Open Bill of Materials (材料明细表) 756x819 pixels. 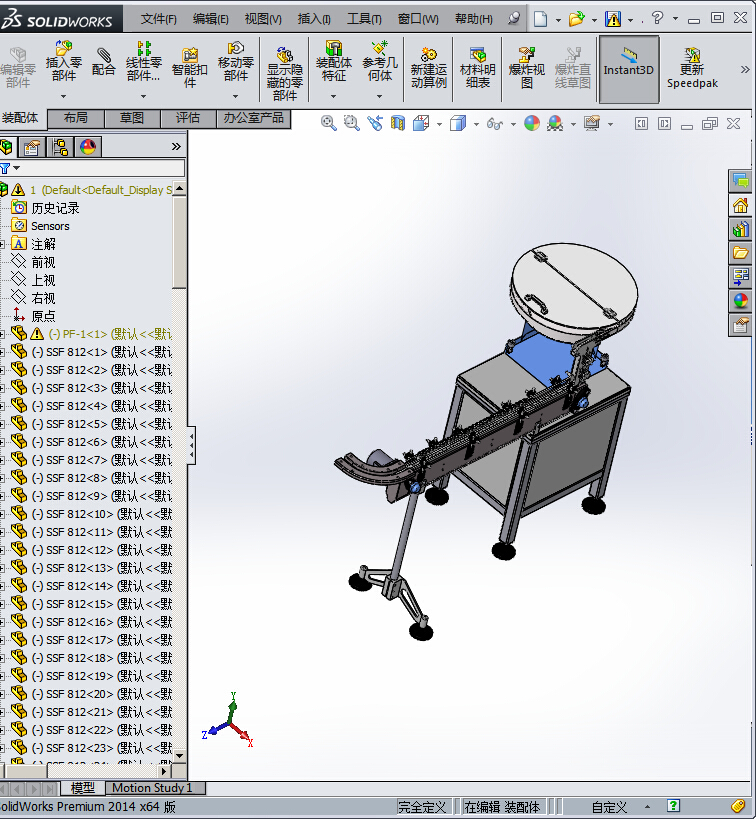[477, 68]
